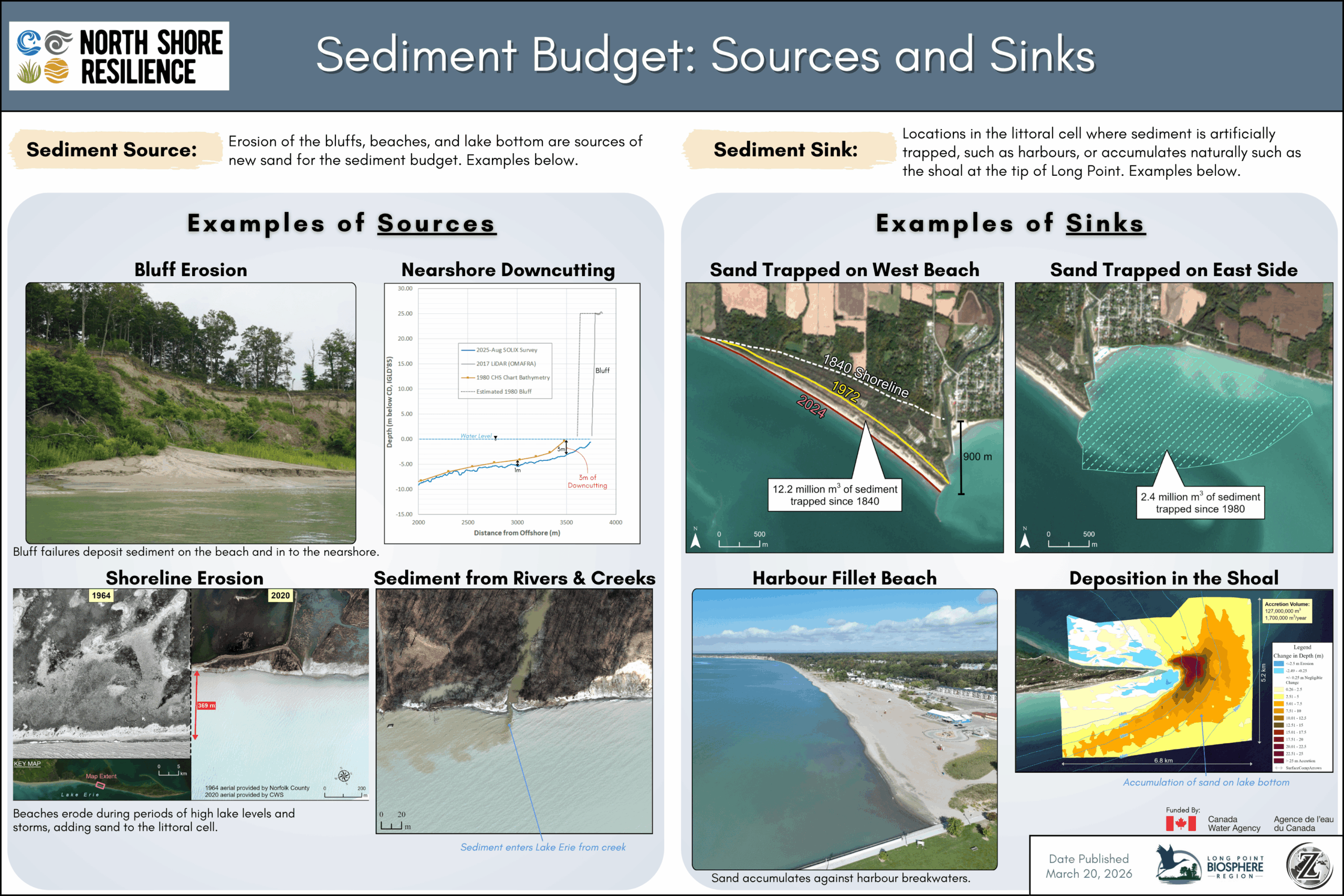This screenshot has height=896, width=1344.
Task: Click the Sediment Sink label
Action: tap(785, 150)
